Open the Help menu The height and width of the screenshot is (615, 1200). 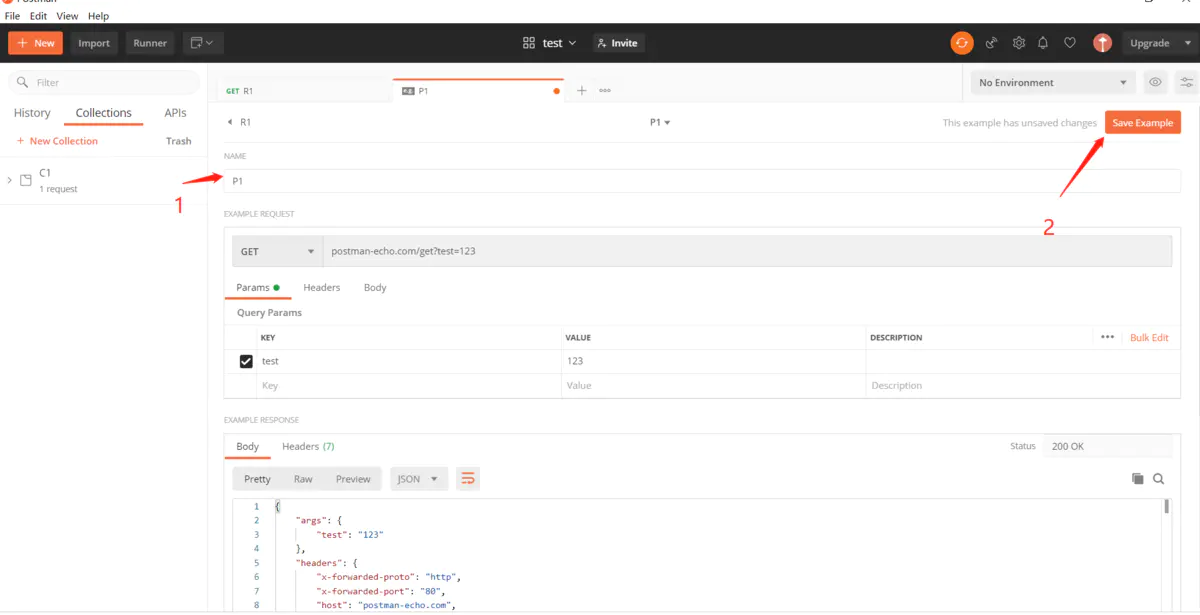pyautogui.click(x=98, y=16)
